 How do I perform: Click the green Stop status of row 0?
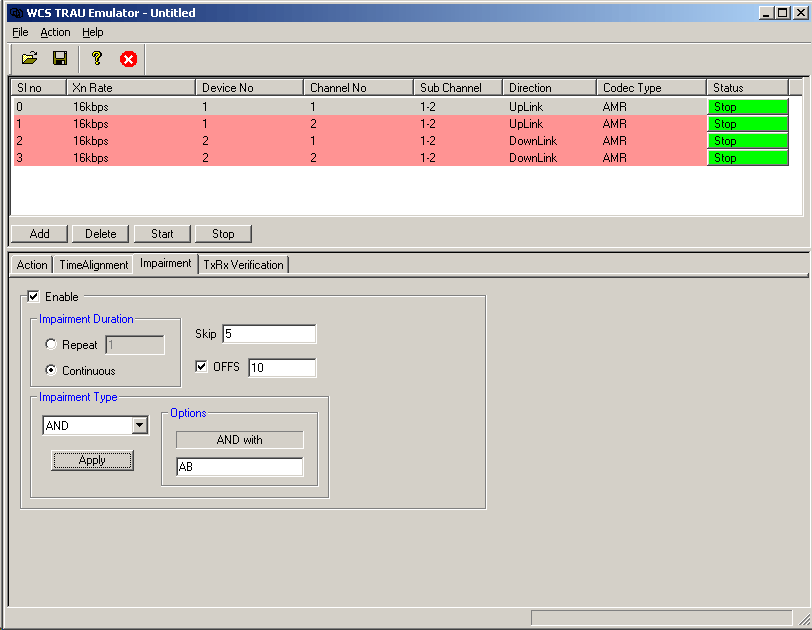[x=747, y=107]
